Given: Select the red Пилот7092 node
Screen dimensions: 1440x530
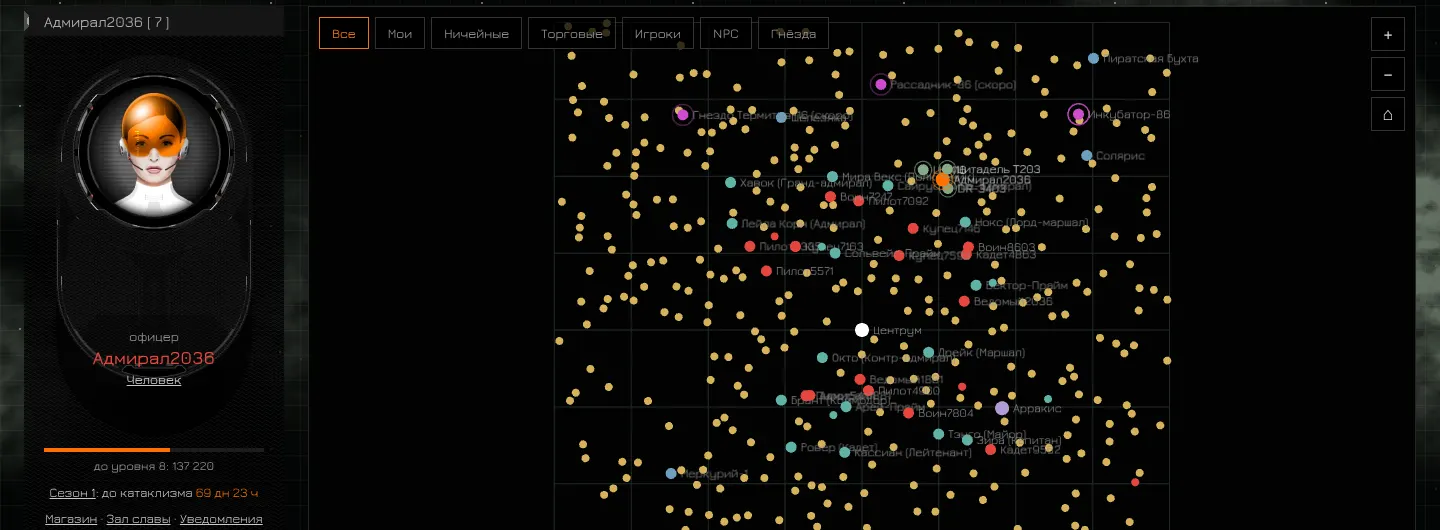Looking at the screenshot, I should [x=859, y=201].
